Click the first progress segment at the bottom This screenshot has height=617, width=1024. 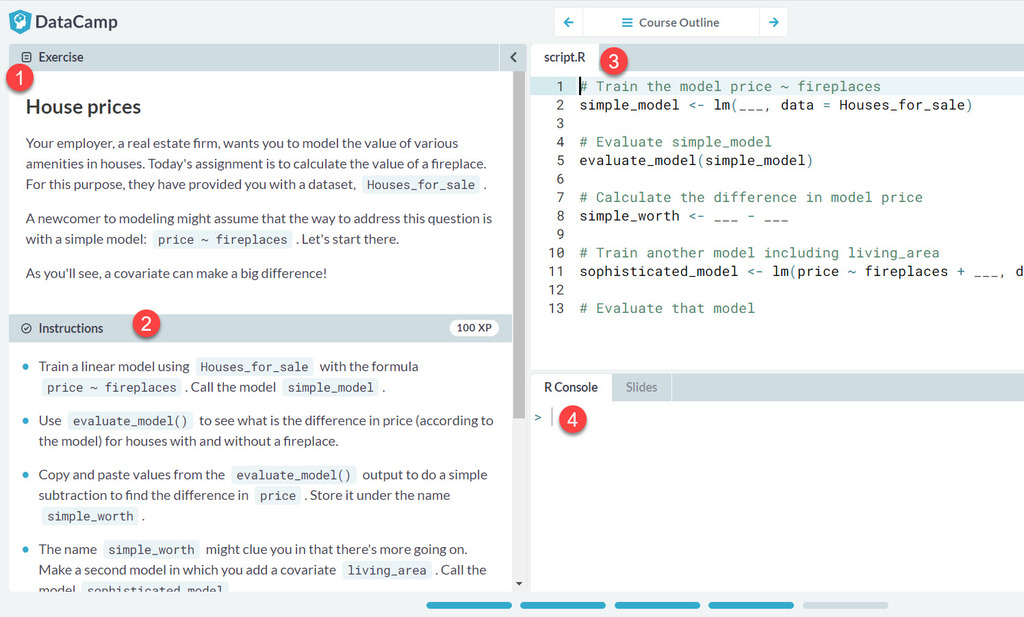pos(469,605)
